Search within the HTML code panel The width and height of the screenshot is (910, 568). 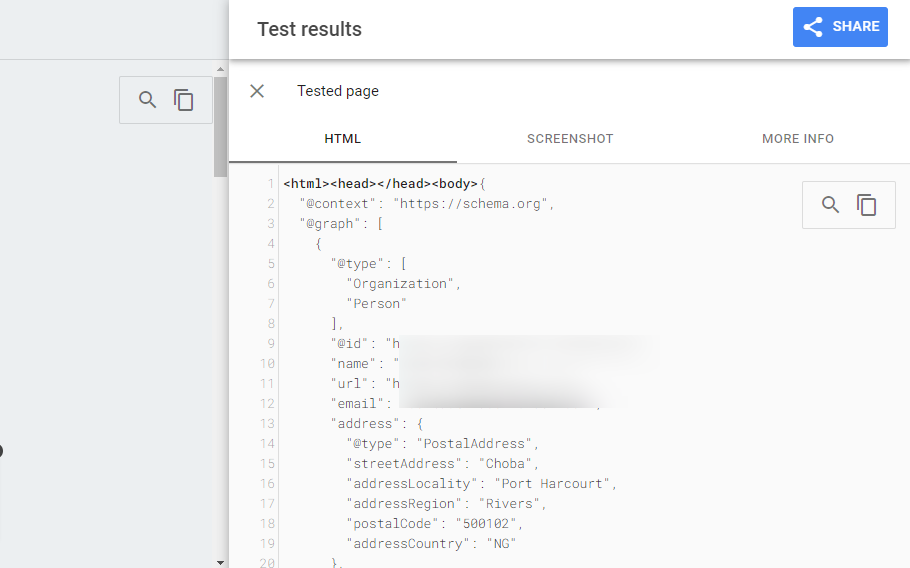coord(830,205)
